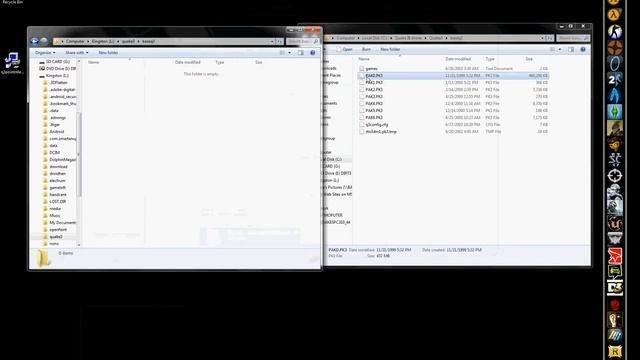
Task: Click refresh button in C: window address bar
Action: pos(549,38)
